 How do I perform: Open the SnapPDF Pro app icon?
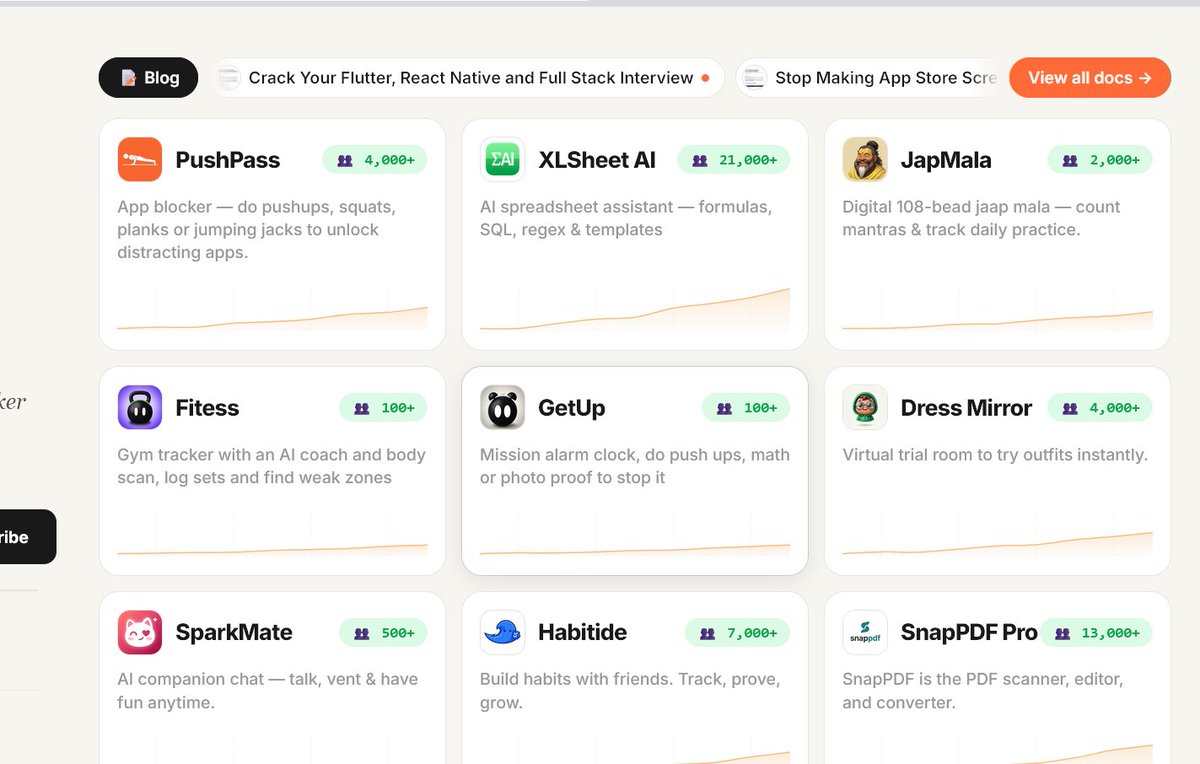(865, 632)
